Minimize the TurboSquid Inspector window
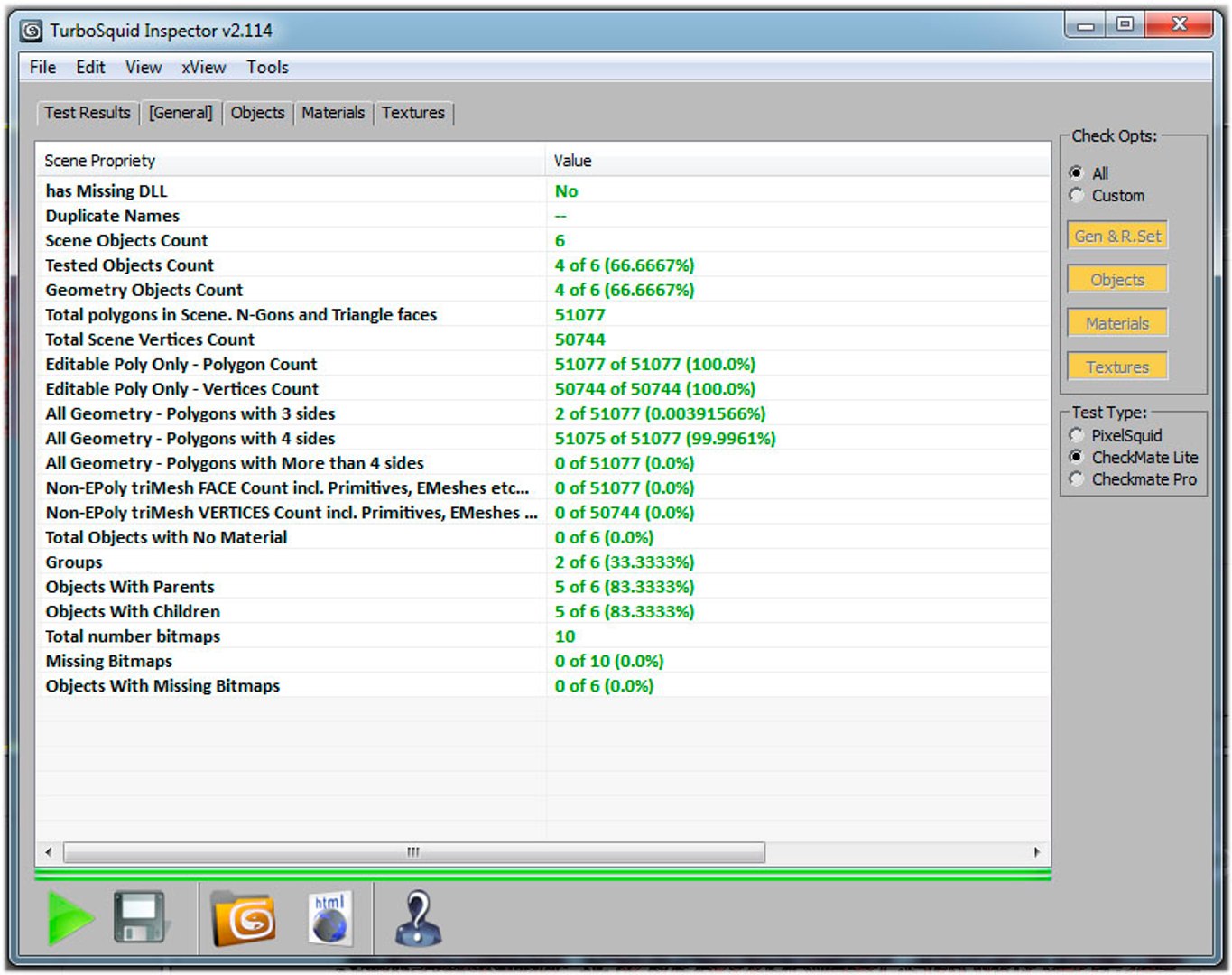Screen dimensions: 1232x975 1086,25
